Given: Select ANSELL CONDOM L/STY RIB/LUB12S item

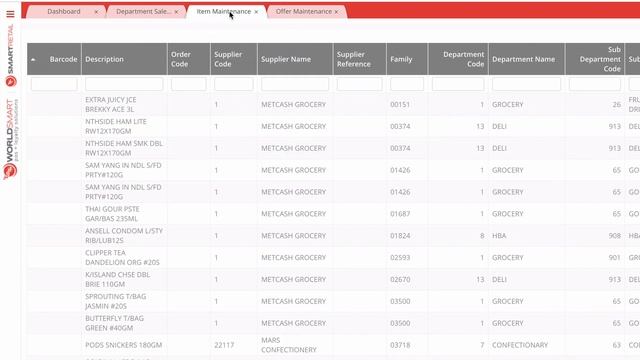Looking at the screenshot, I should (124, 236).
